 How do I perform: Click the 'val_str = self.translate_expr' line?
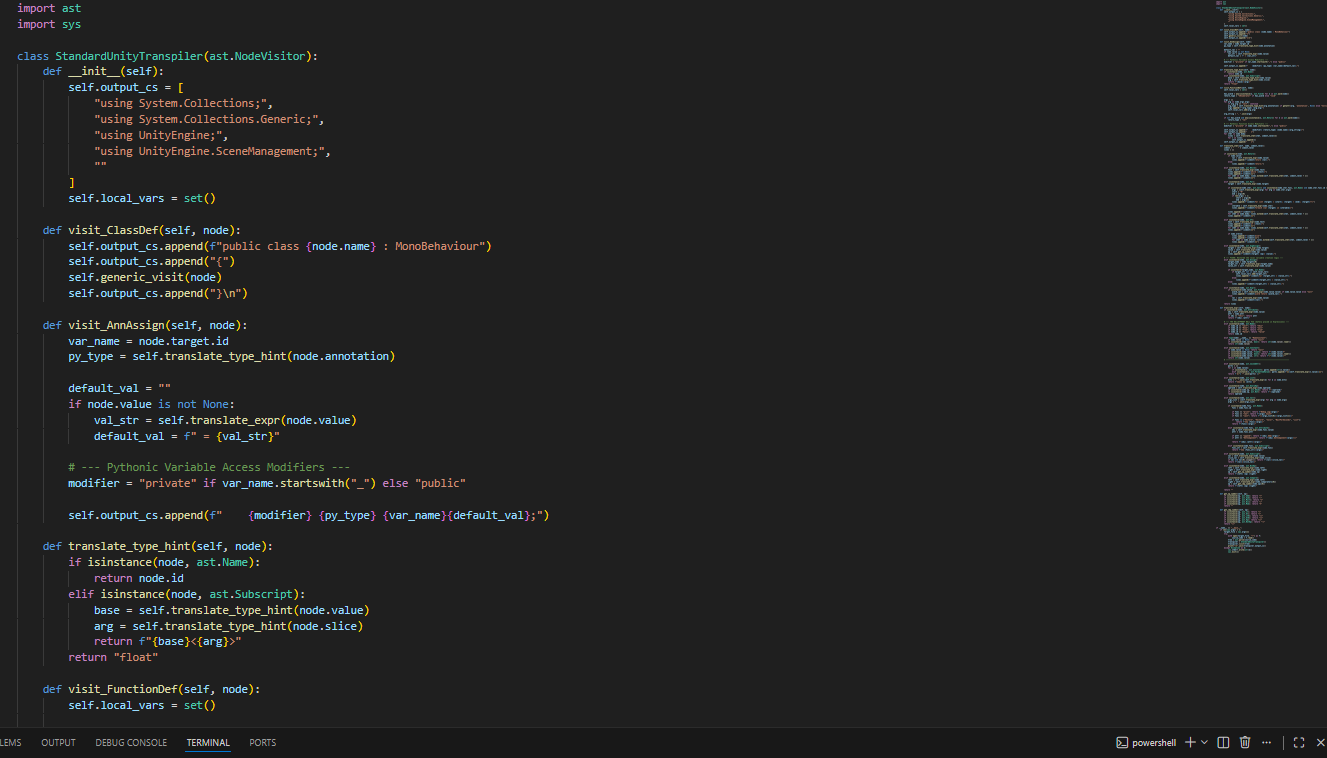(x=225, y=420)
